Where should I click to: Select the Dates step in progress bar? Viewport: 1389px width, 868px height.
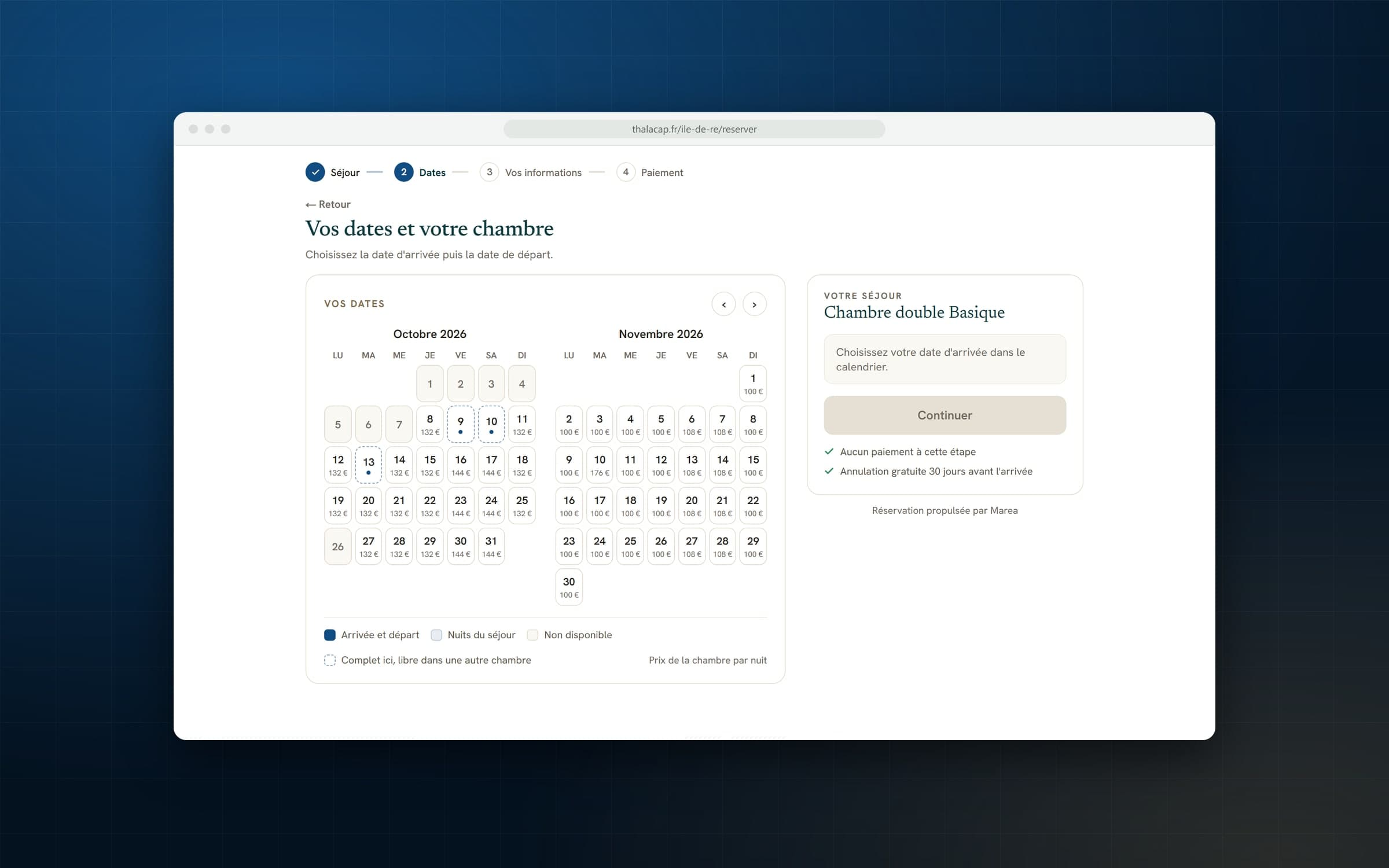point(420,172)
